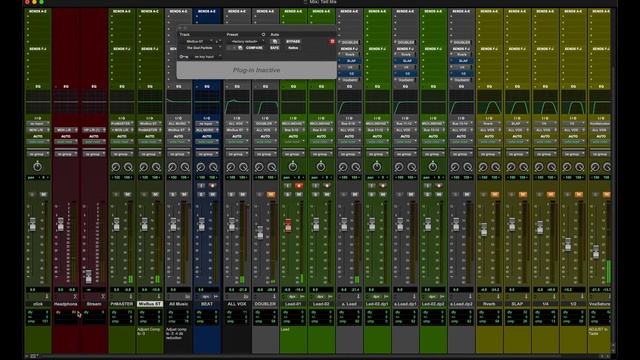The height and width of the screenshot is (360, 640).
Task: Click the pan knob on Lead-02 track
Action: pyautogui.click(x=321, y=167)
